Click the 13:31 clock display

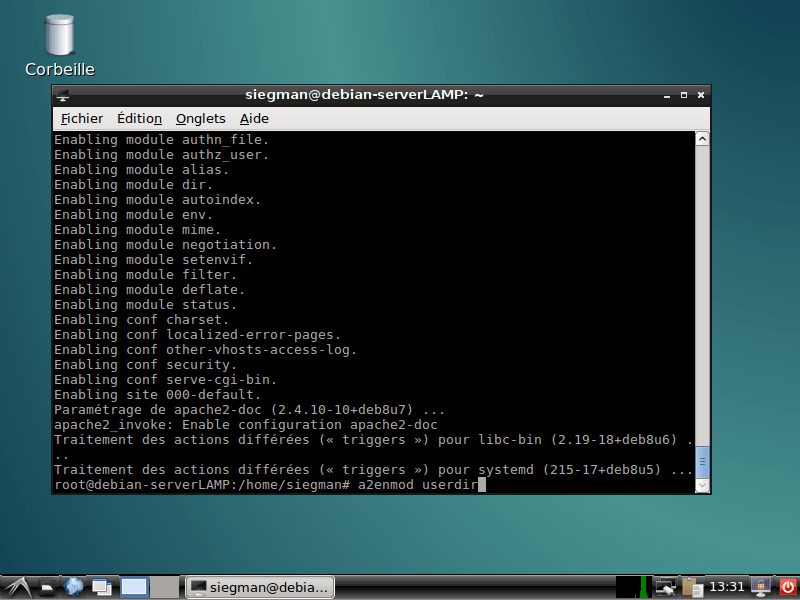point(727,586)
